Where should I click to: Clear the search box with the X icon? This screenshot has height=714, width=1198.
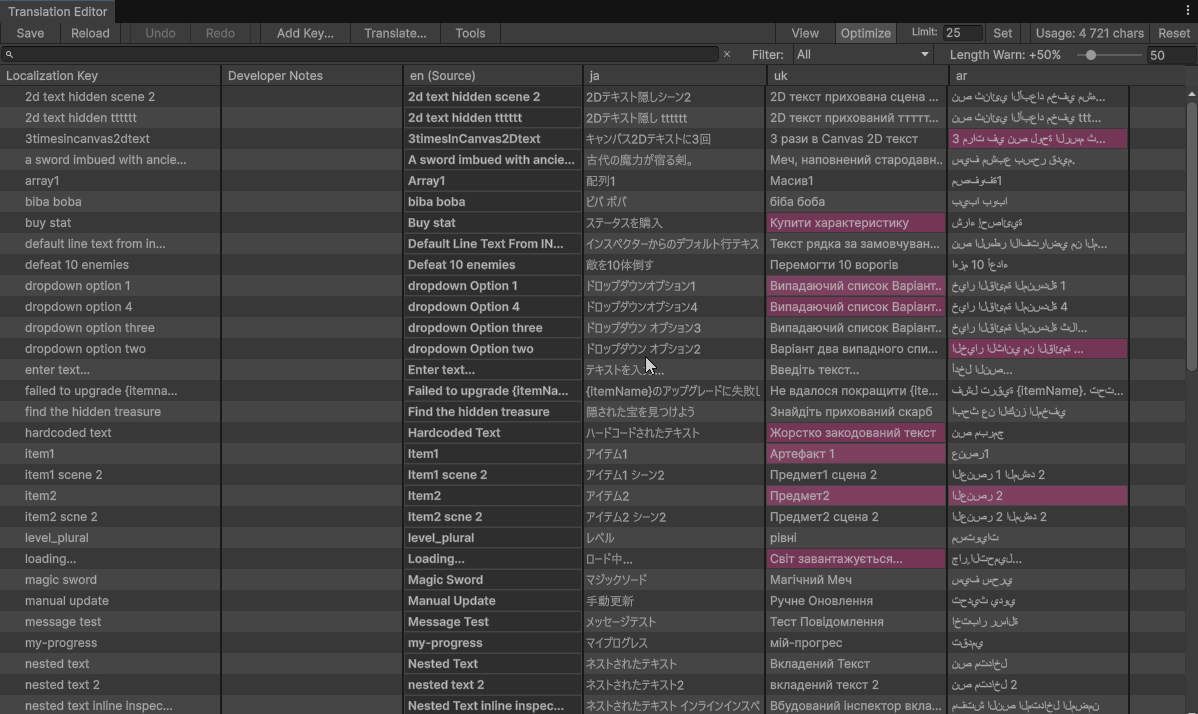(728, 54)
